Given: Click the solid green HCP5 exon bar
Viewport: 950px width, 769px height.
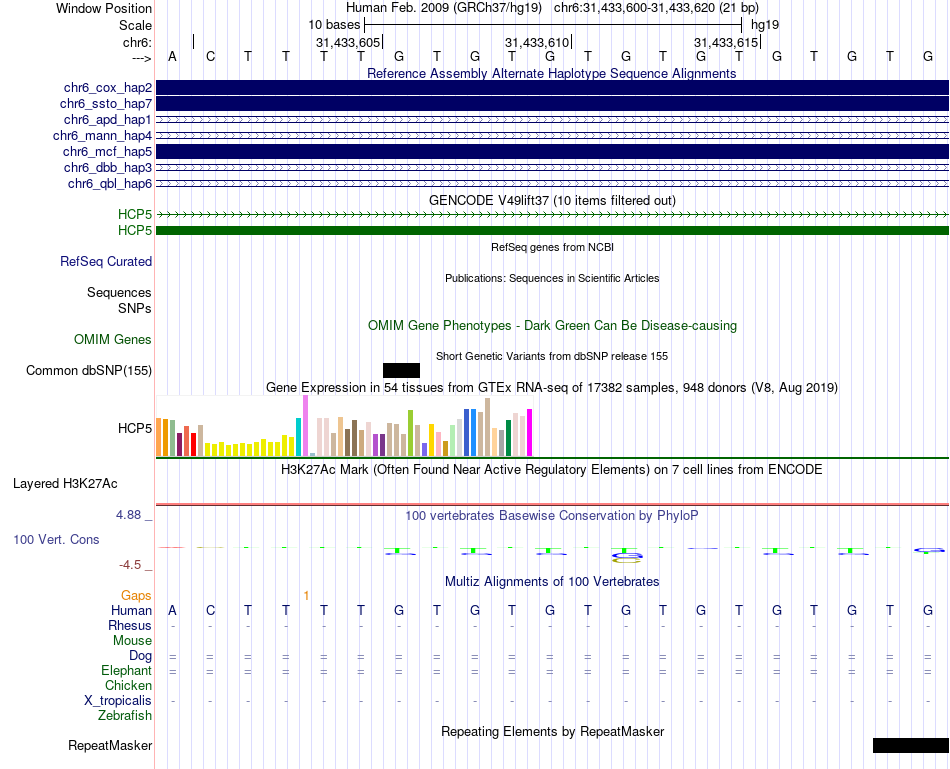Looking at the screenshot, I should 552,230.
